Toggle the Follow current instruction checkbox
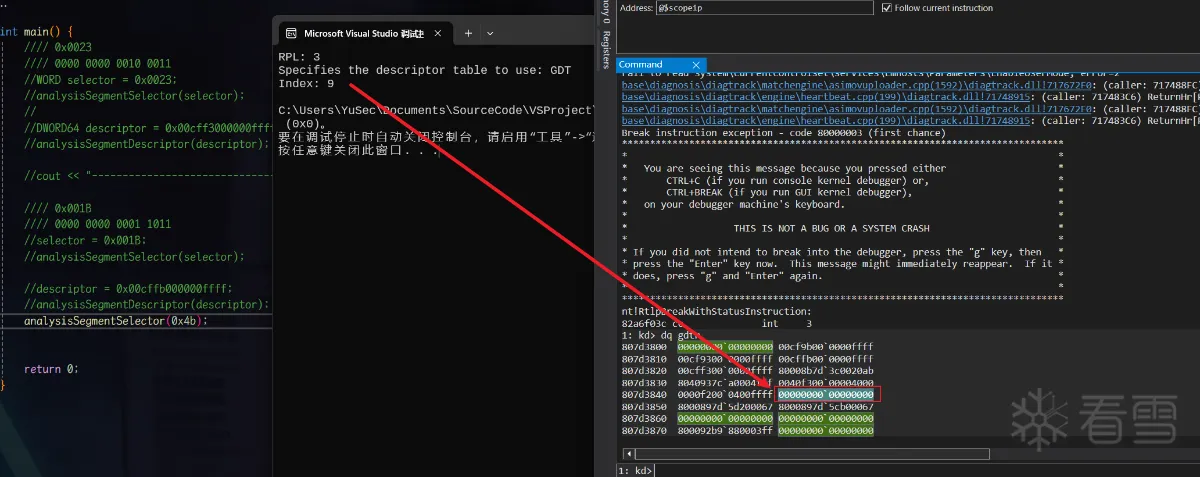 click(x=887, y=8)
